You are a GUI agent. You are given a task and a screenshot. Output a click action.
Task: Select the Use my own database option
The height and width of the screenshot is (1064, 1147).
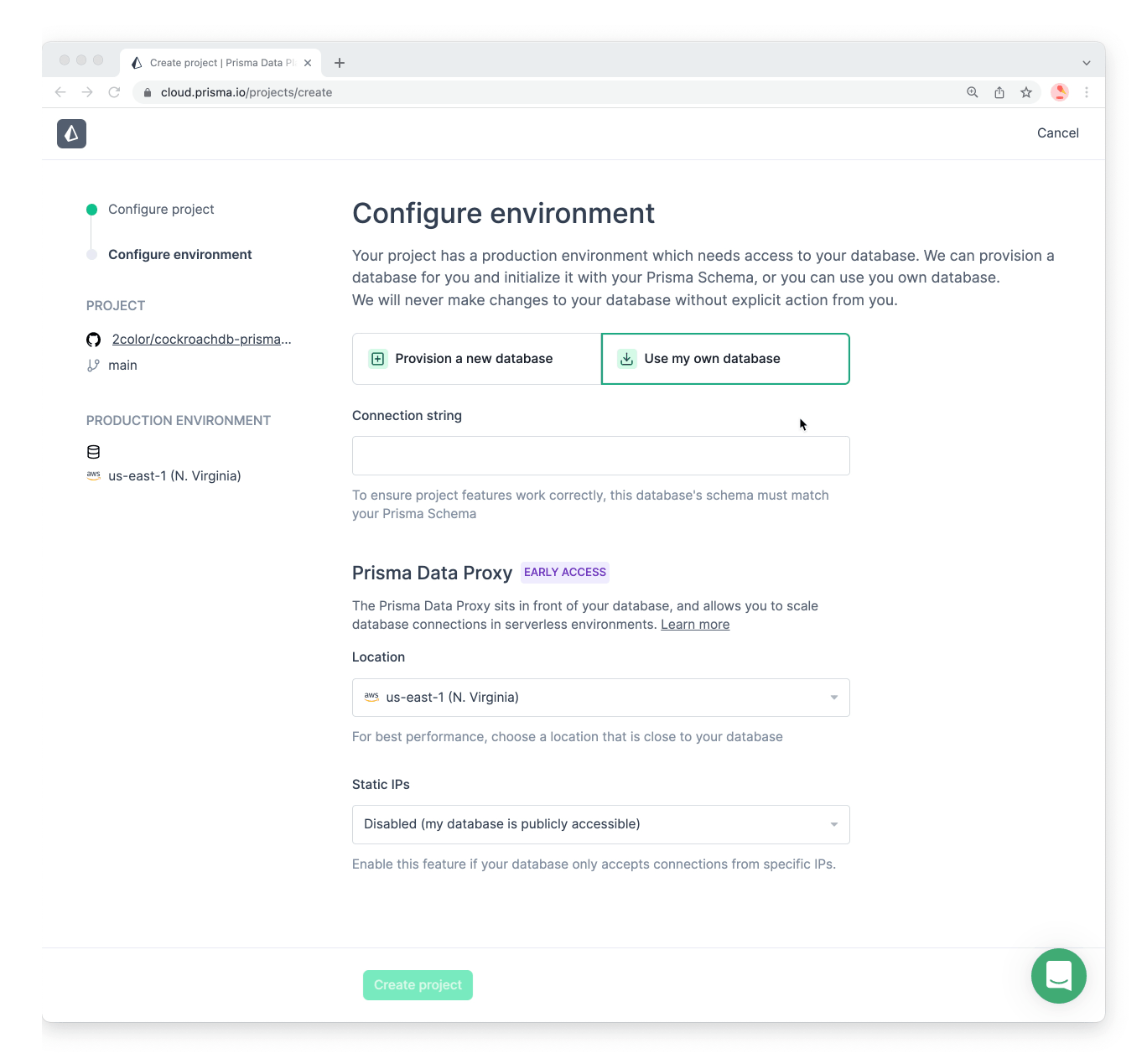coord(724,358)
